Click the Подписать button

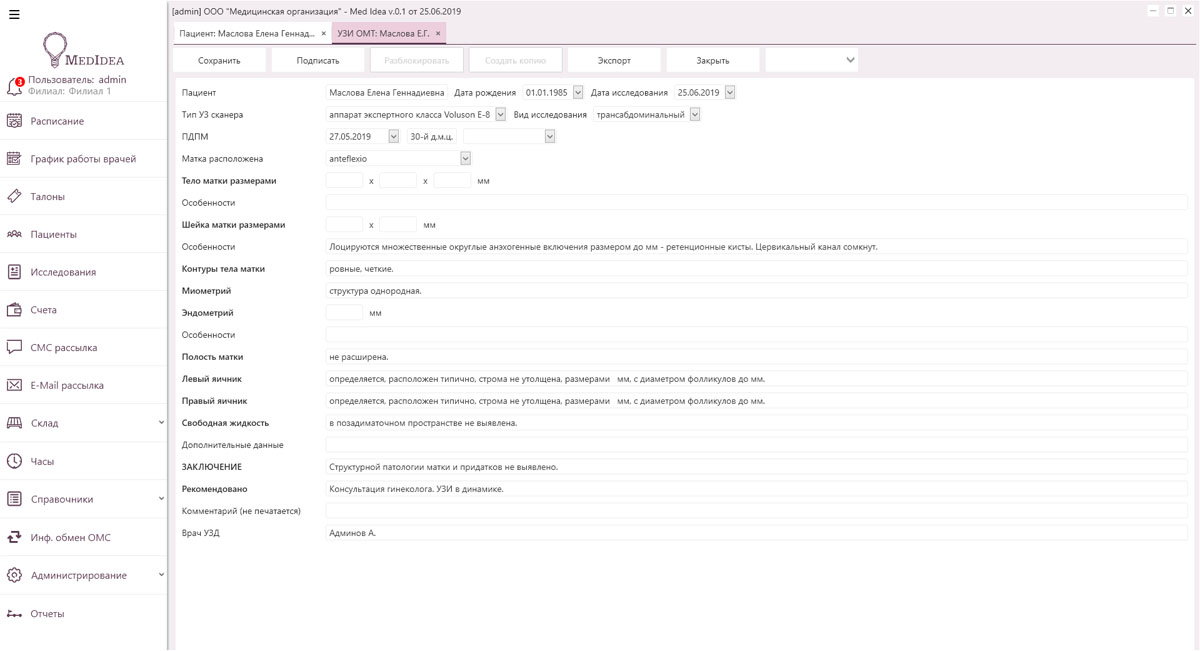tap(318, 60)
